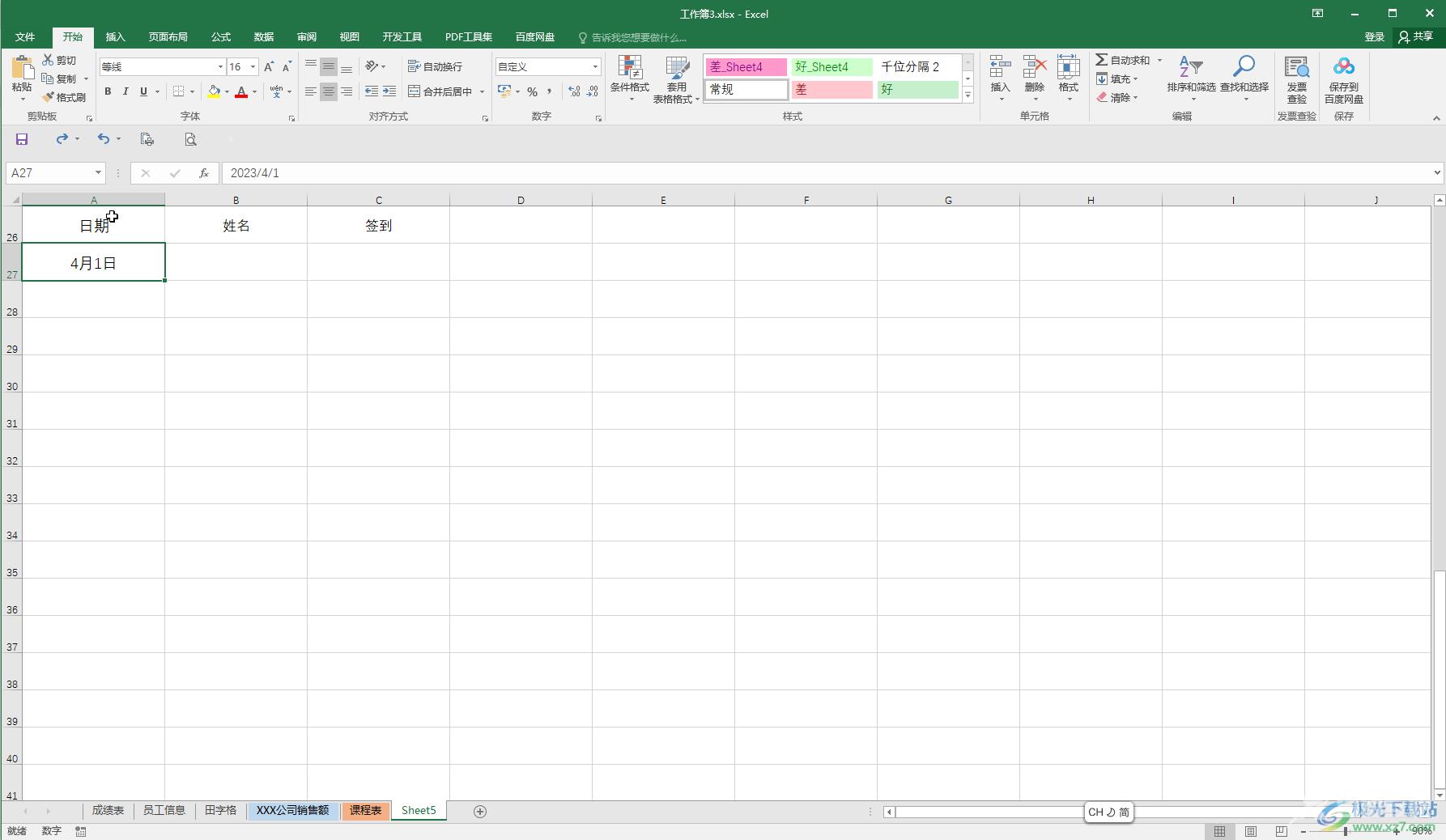Screen dimensions: 1446x840
Task: Click the AutoSum sigma icon
Action: (x=1102, y=60)
